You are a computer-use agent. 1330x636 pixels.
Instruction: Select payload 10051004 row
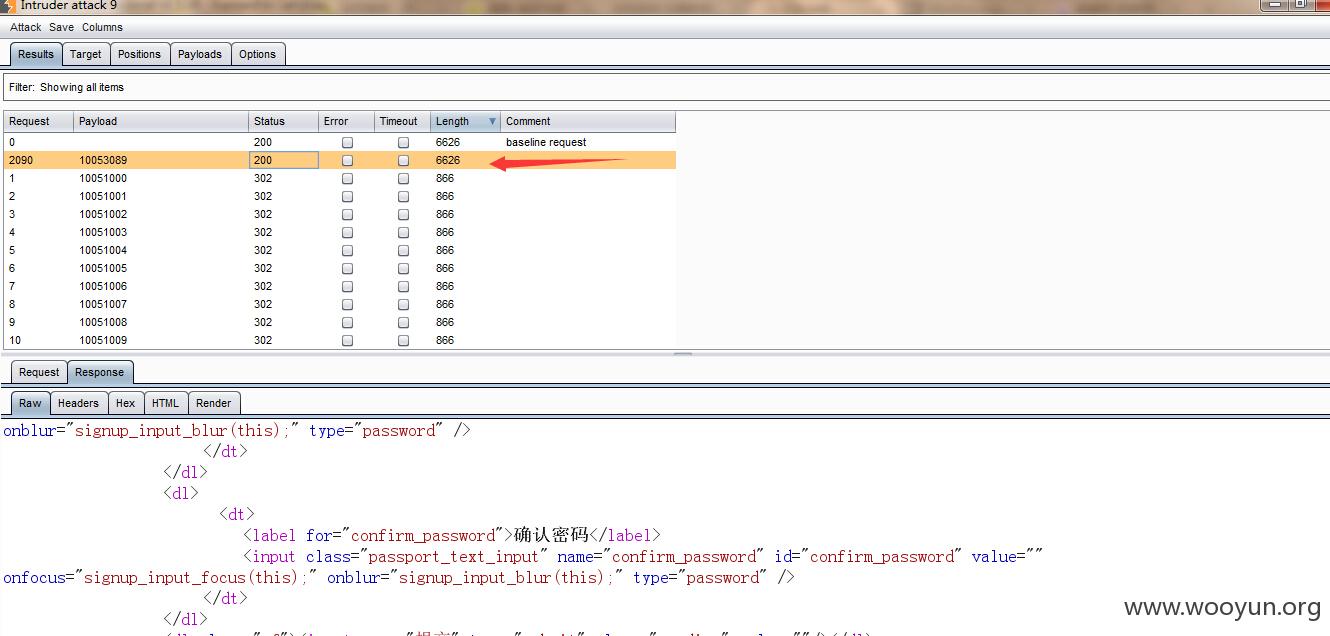pos(339,250)
